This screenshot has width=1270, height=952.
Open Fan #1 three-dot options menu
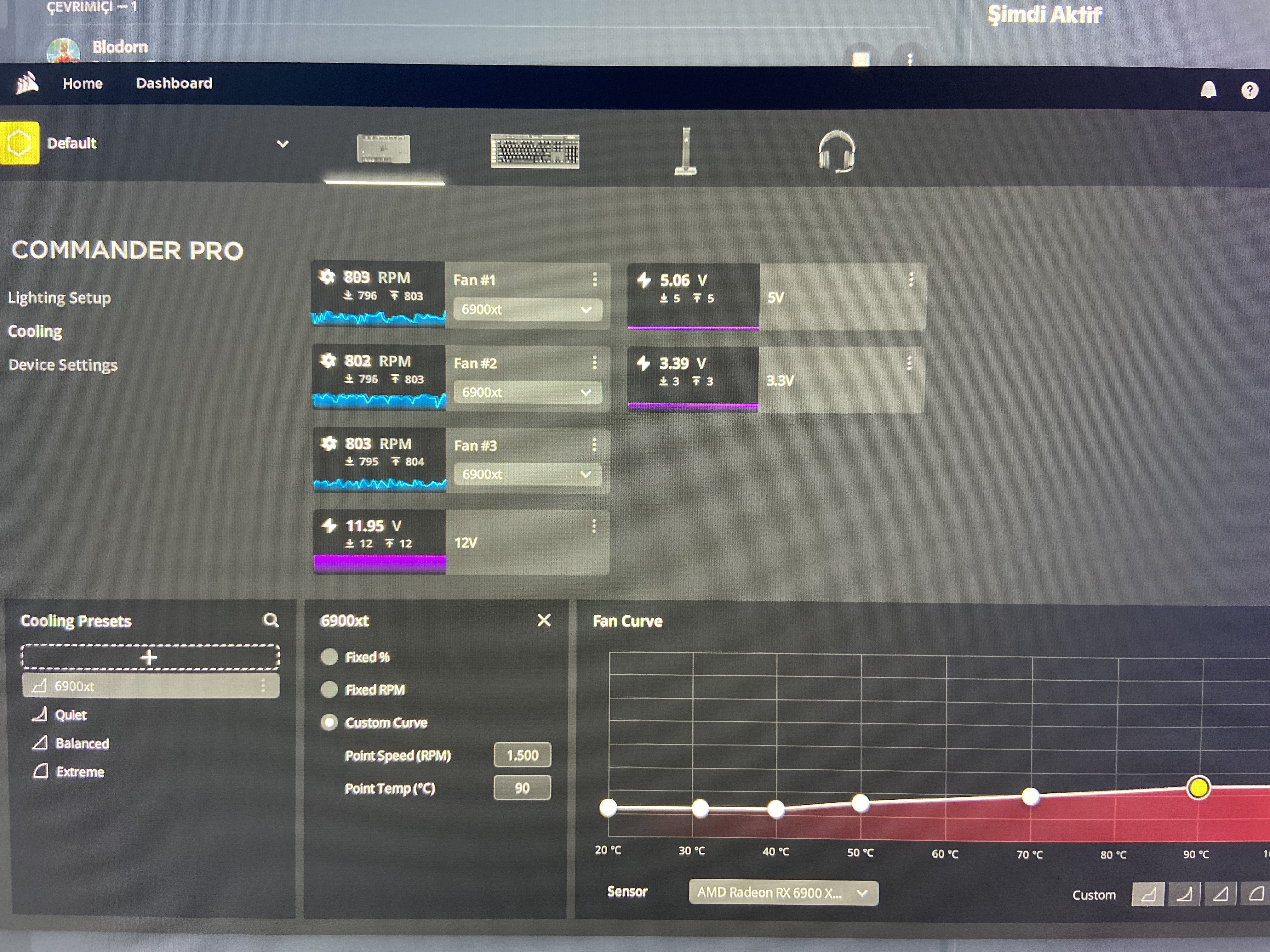pos(595,280)
